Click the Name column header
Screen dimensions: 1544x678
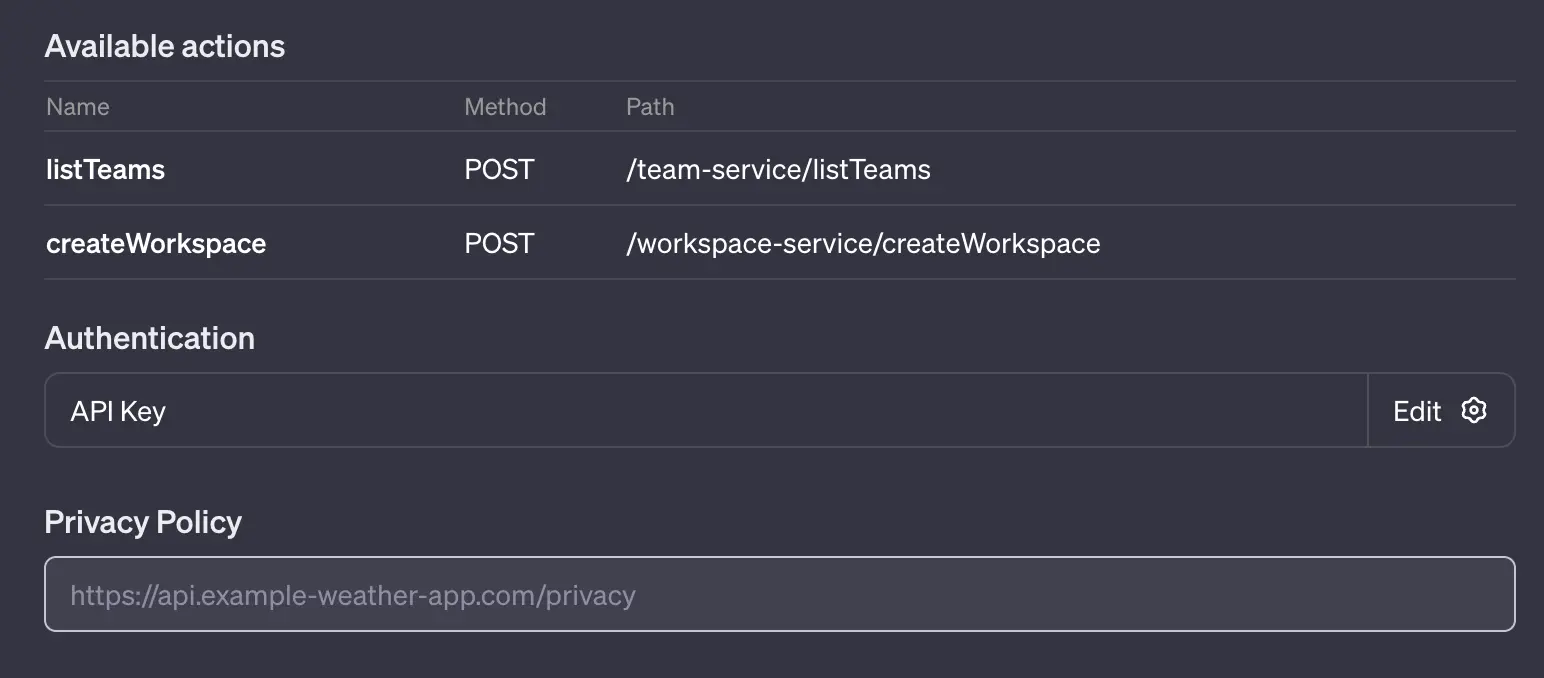pos(78,106)
